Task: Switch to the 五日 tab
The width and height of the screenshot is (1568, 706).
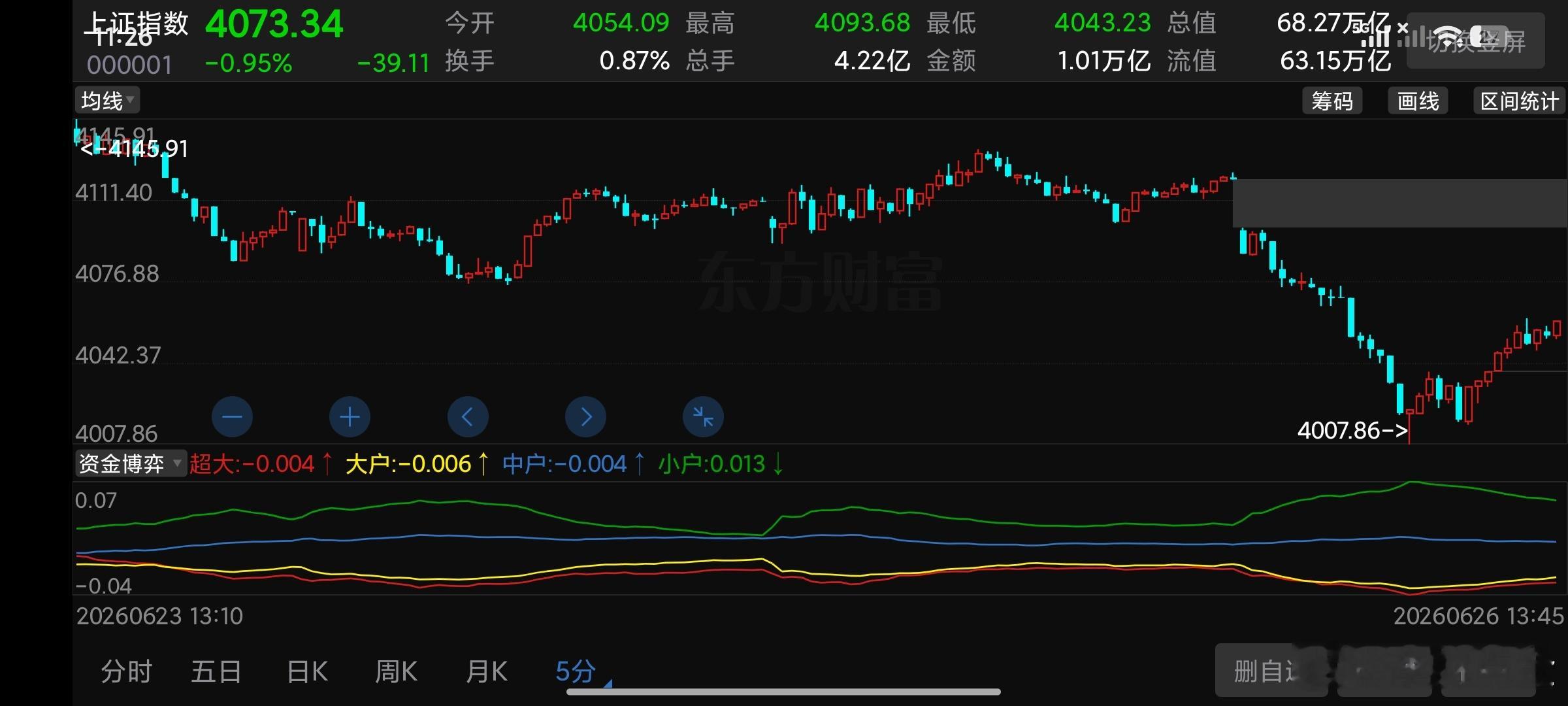Action: pos(216,671)
